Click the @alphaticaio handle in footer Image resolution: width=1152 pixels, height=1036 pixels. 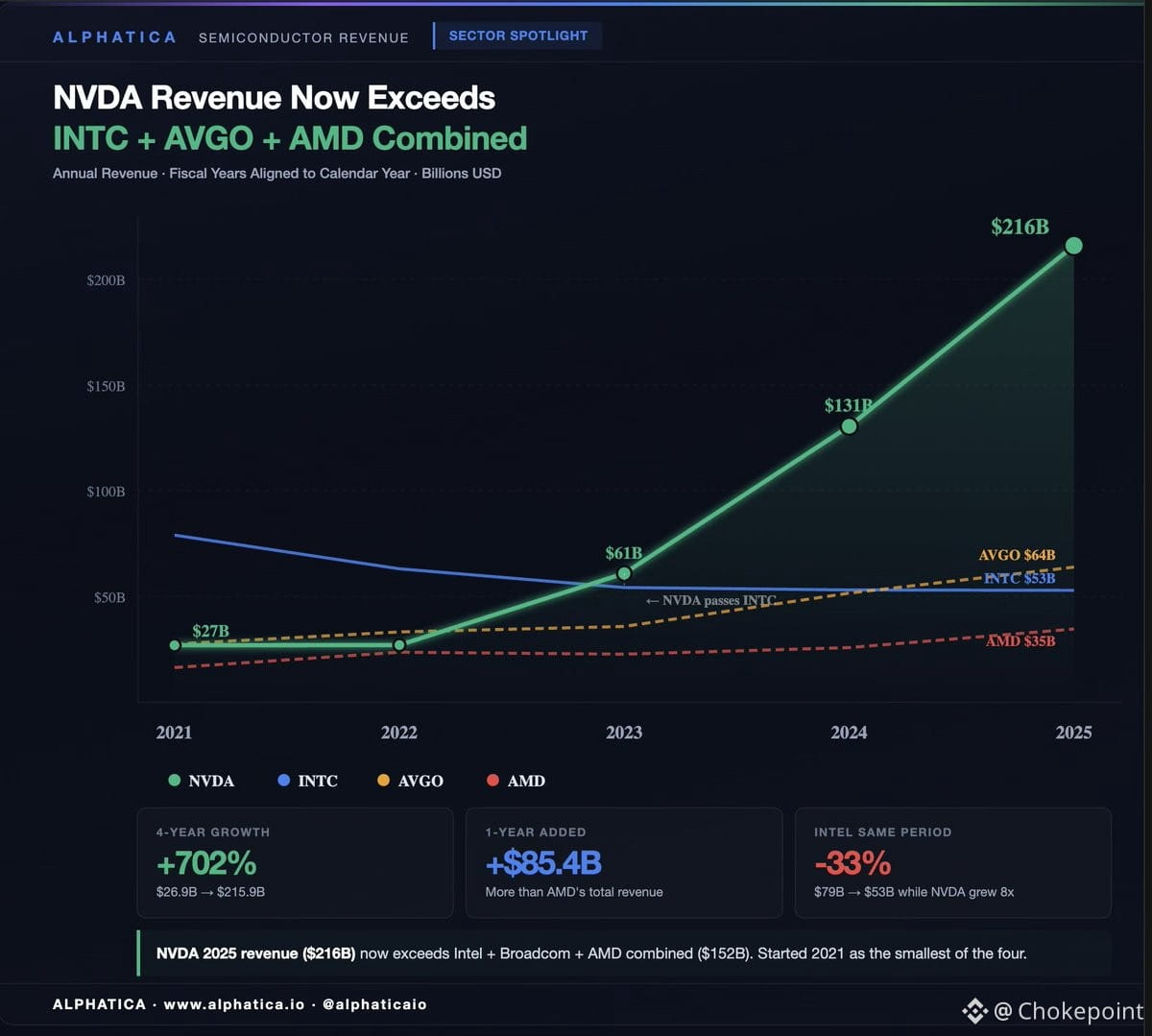[x=374, y=1004]
